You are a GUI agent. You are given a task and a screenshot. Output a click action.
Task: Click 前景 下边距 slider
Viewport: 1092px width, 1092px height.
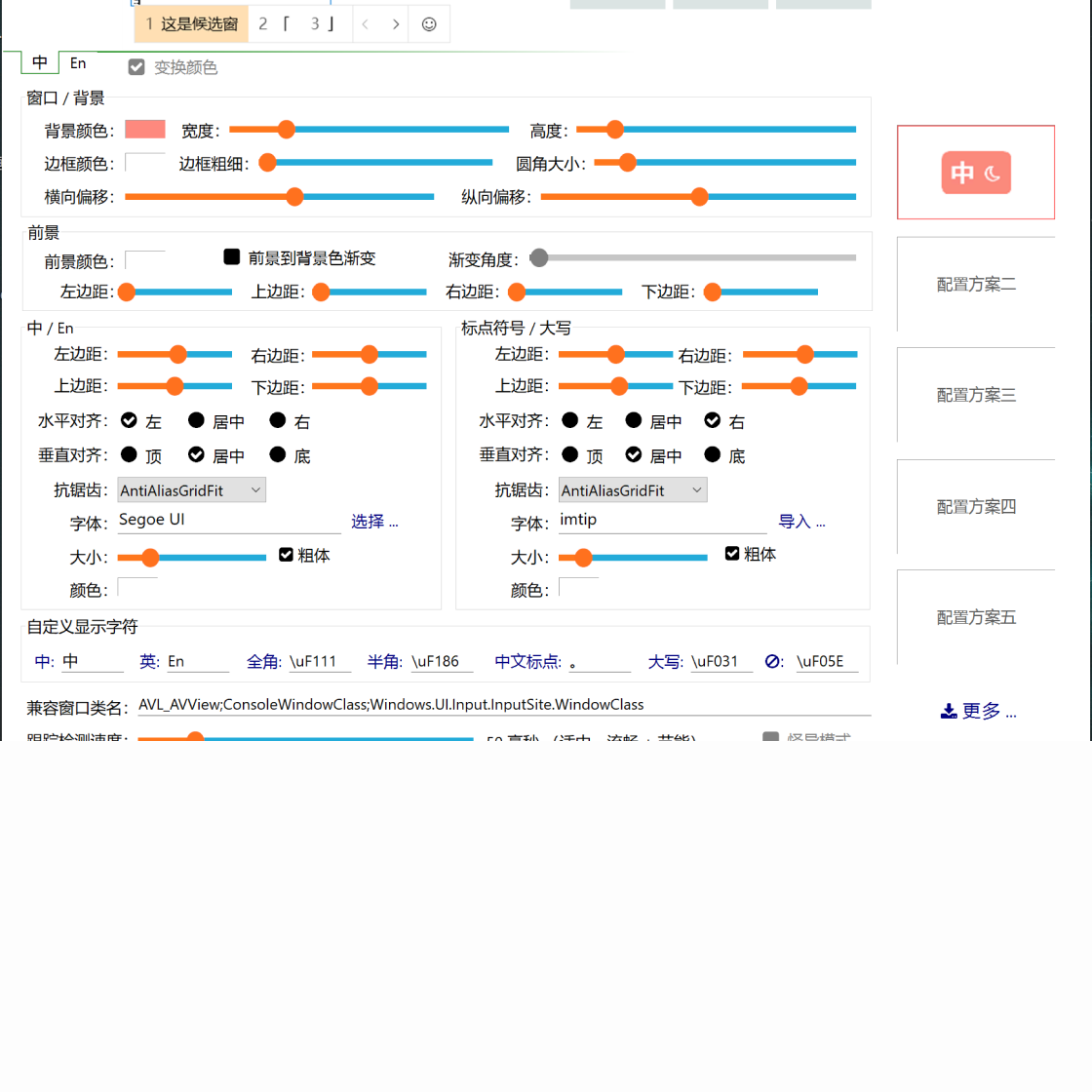coord(760,292)
